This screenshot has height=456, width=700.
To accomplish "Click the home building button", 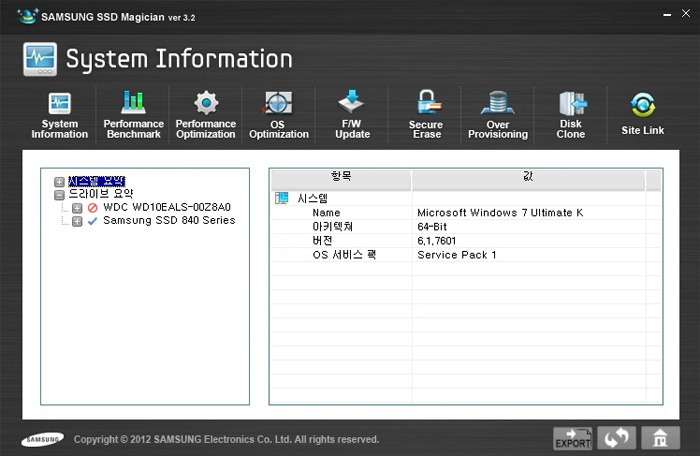I will tap(660, 438).
